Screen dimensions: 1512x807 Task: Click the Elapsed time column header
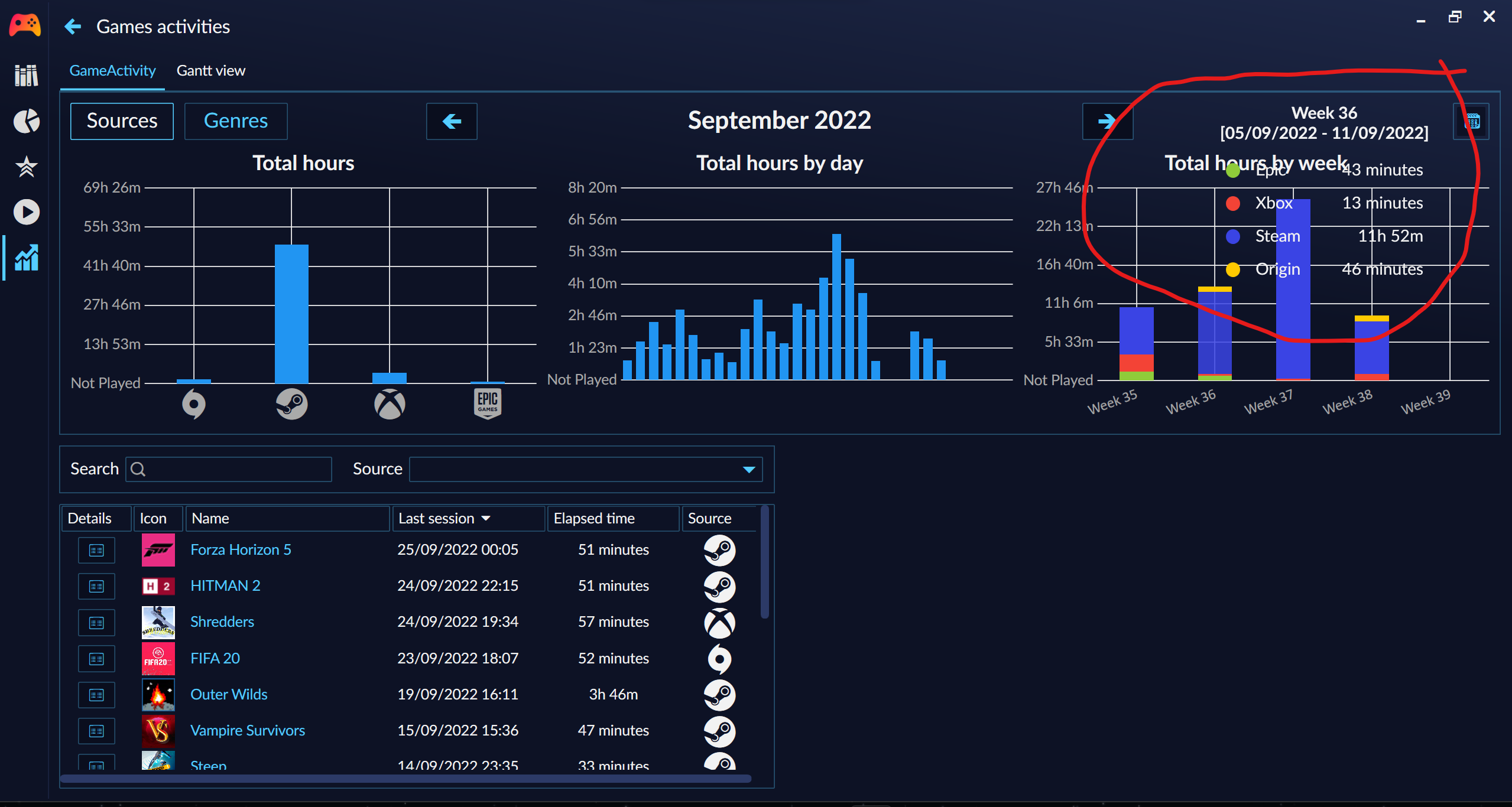[x=594, y=519]
